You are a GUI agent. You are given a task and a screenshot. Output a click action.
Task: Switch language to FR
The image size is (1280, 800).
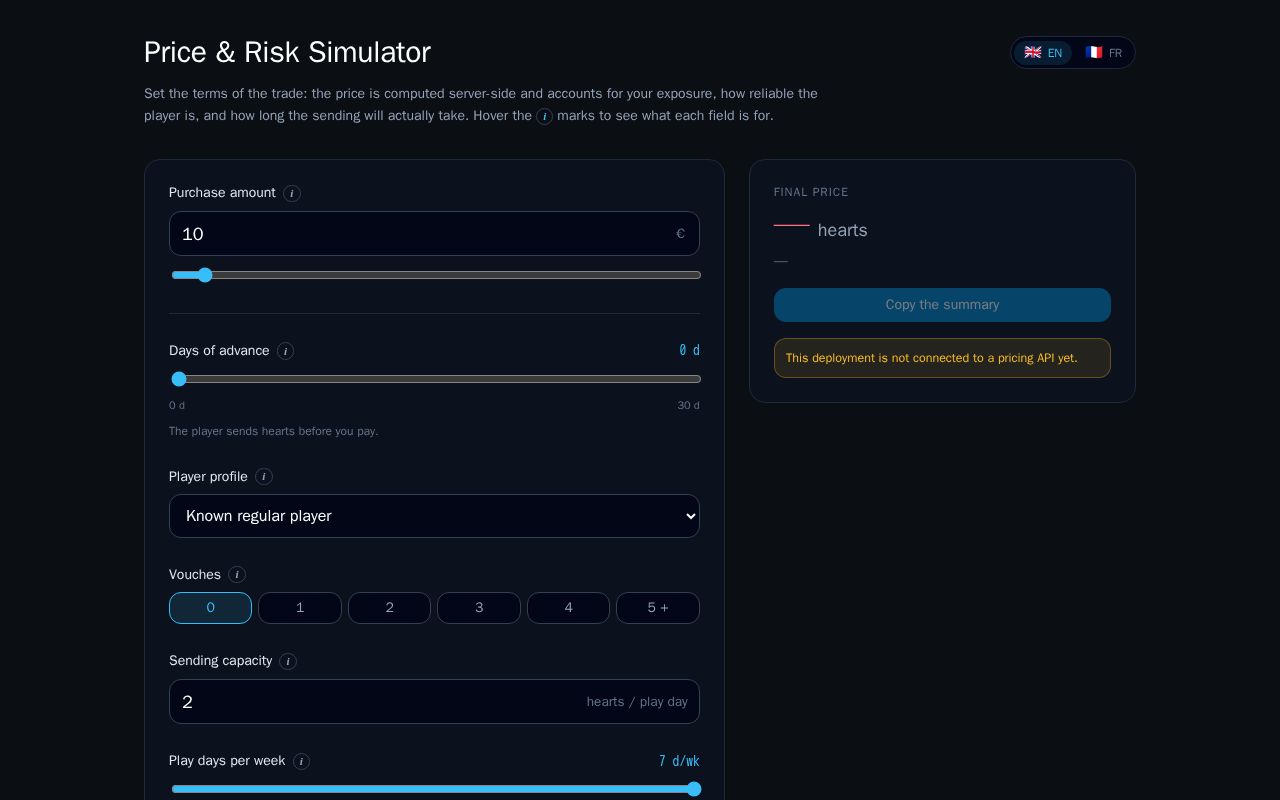pos(1103,53)
